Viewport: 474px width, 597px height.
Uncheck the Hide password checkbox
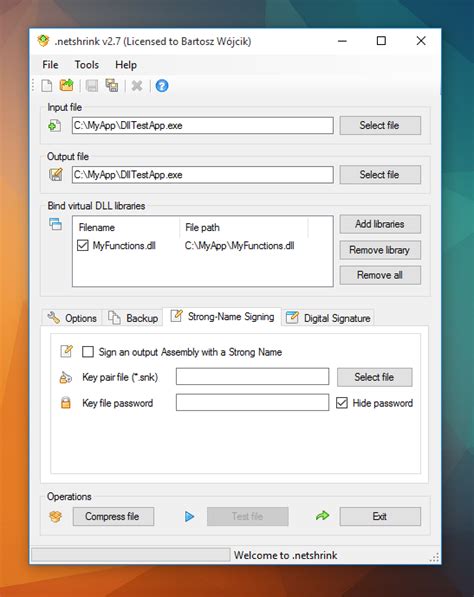[x=342, y=402]
